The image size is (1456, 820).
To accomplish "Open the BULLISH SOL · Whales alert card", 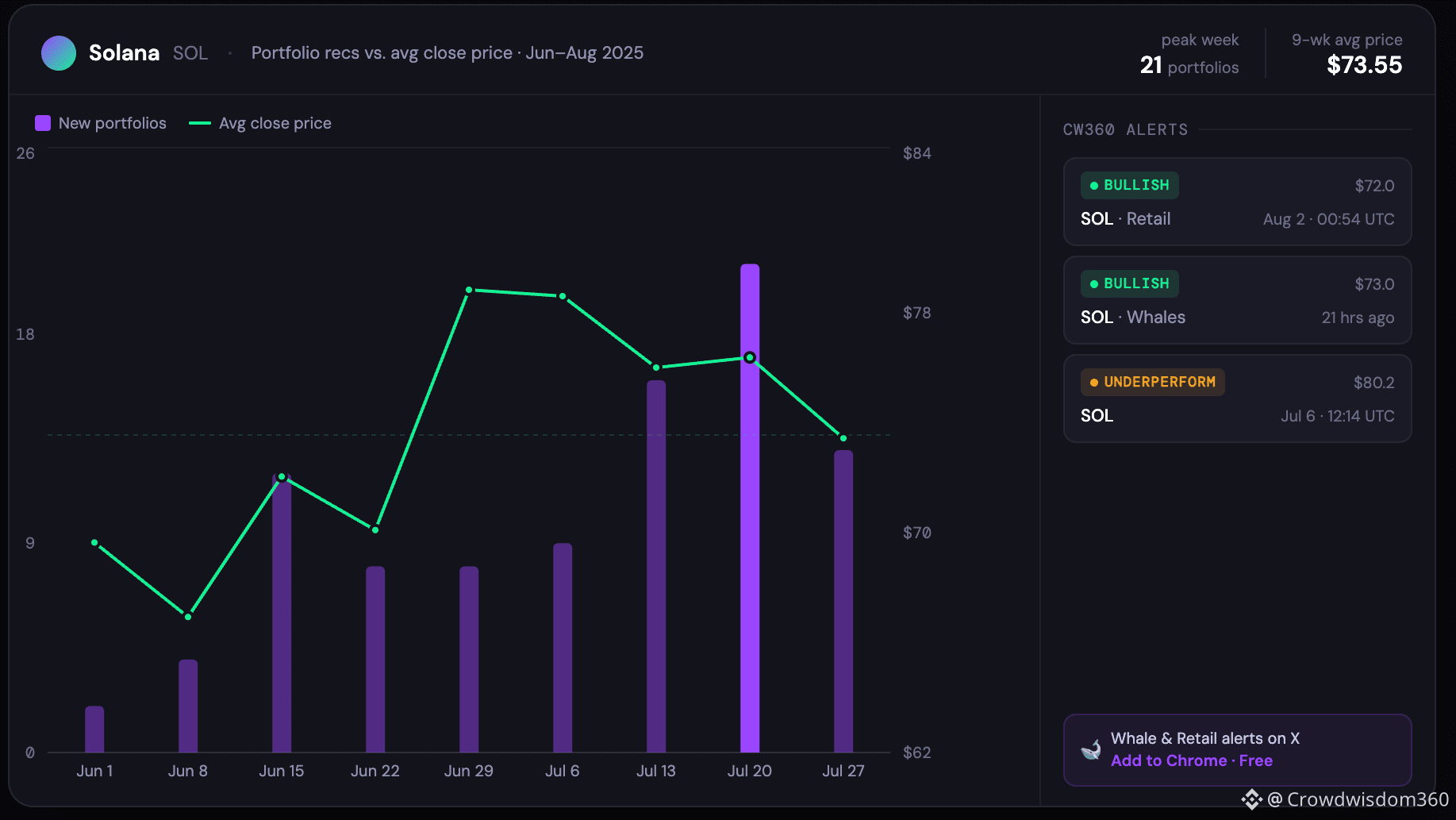I will point(1237,300).
